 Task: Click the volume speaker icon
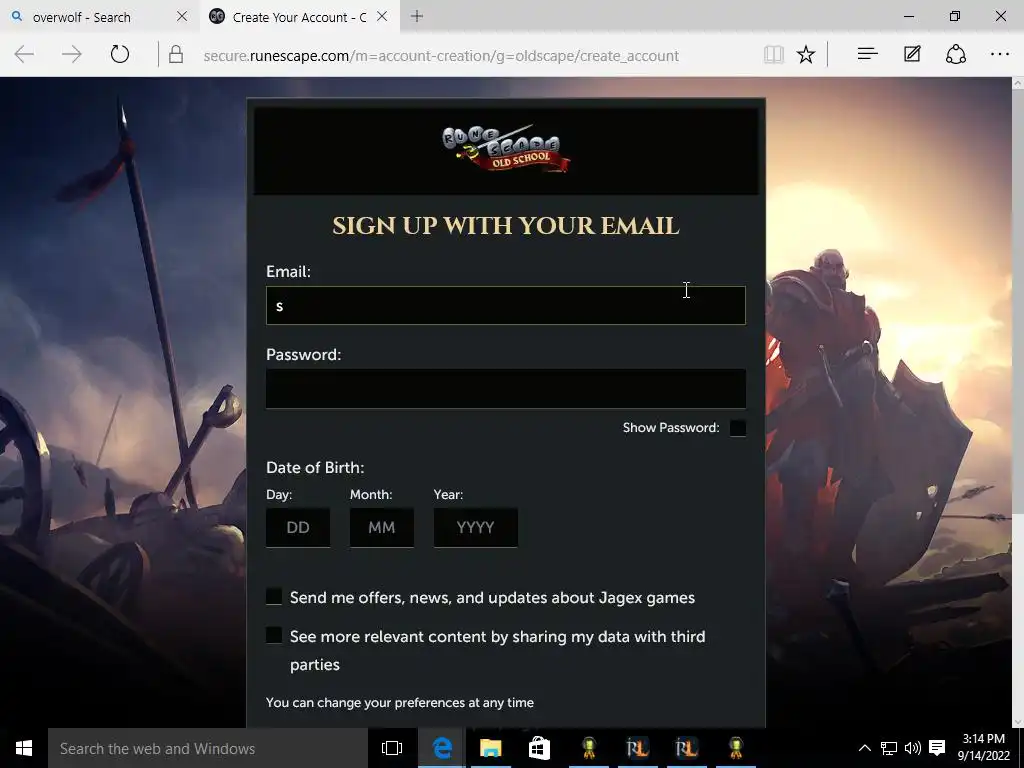[x=913, y=748]
